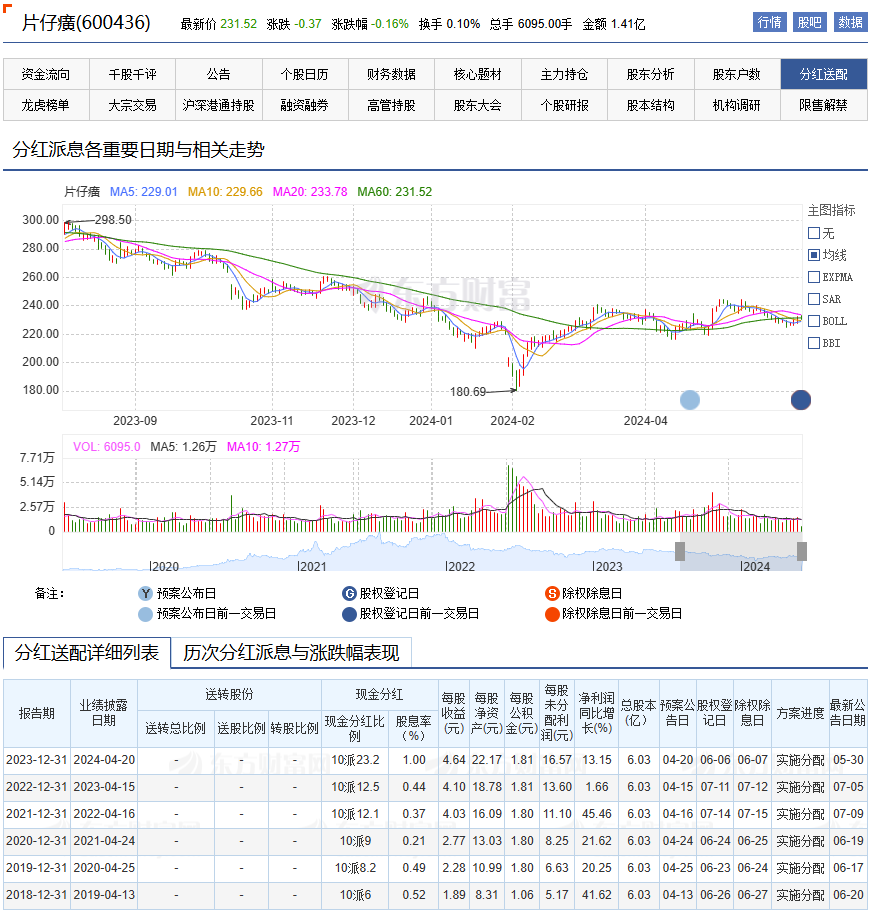Click the timeline range selector below the volume chart
The image size is (870, 910).
742,551
